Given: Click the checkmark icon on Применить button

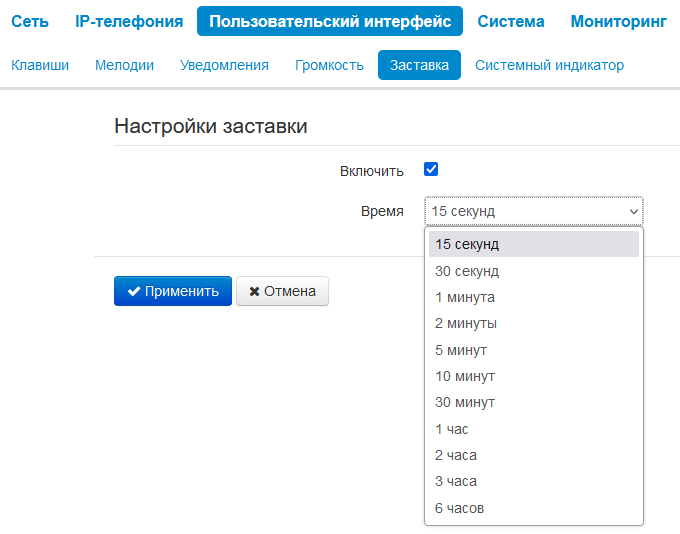Looking at the screenshot, I should [x=133, y=291].
